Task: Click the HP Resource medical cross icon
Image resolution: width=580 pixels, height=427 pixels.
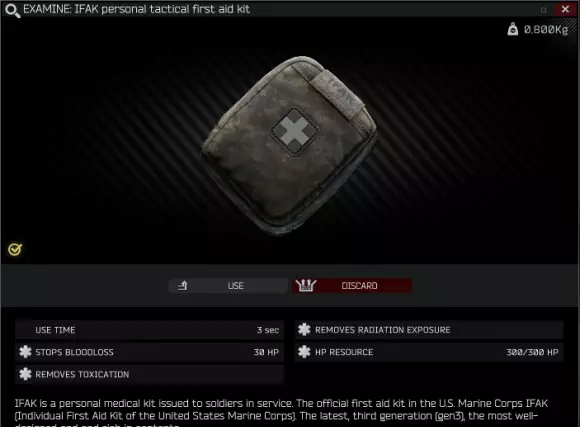Action: point(304,352)
